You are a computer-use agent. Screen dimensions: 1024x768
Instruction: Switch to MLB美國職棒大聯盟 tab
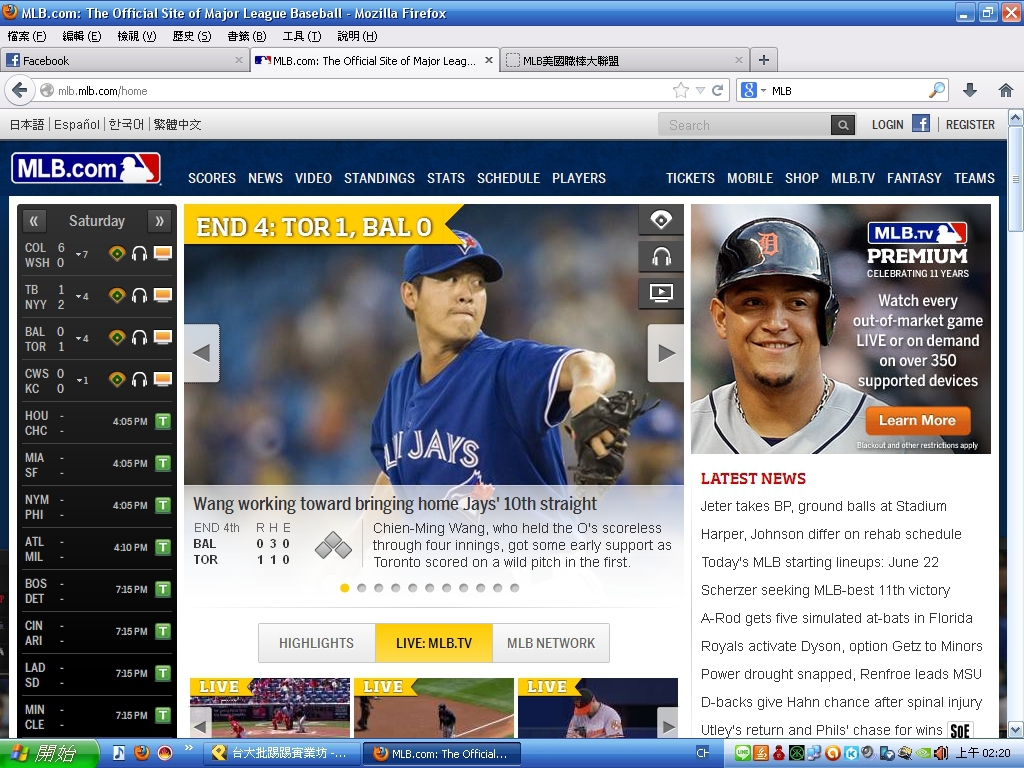click(x=625, y=60)
